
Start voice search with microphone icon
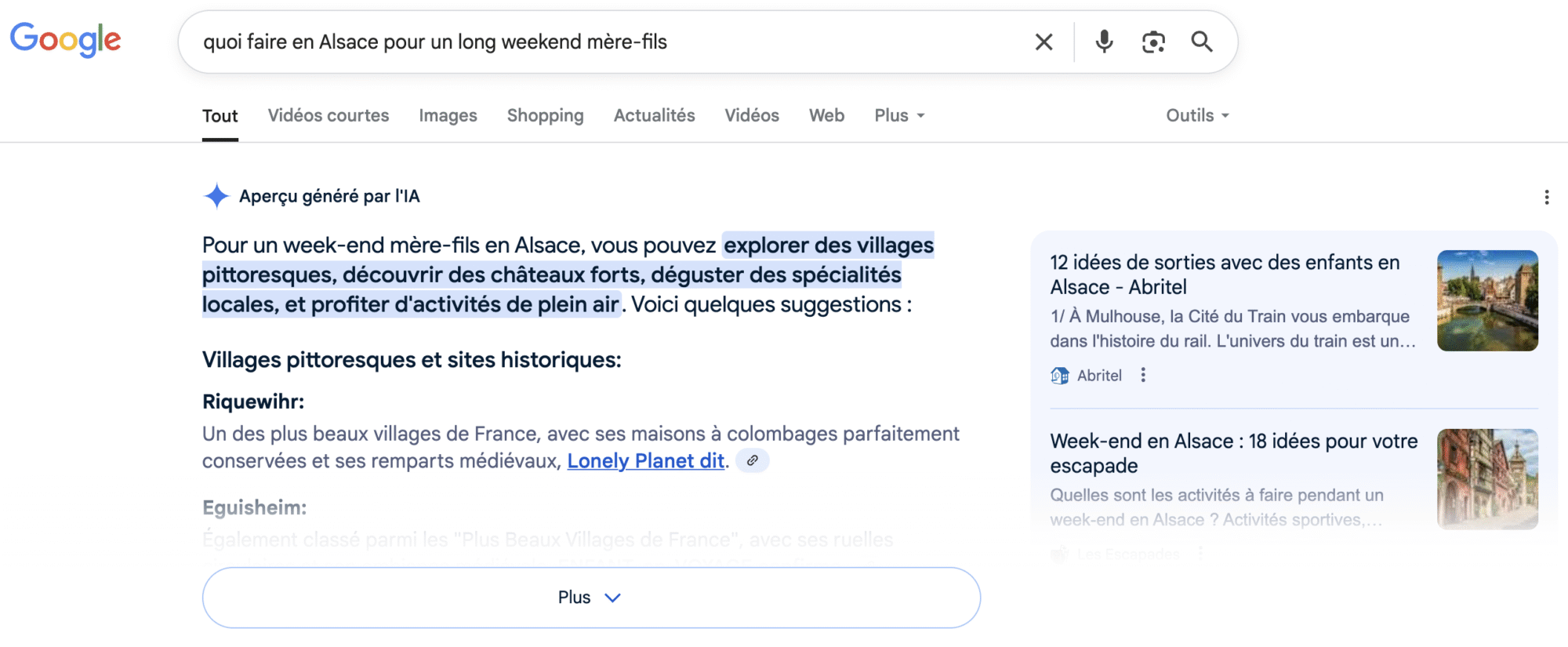coord(1104,42)
